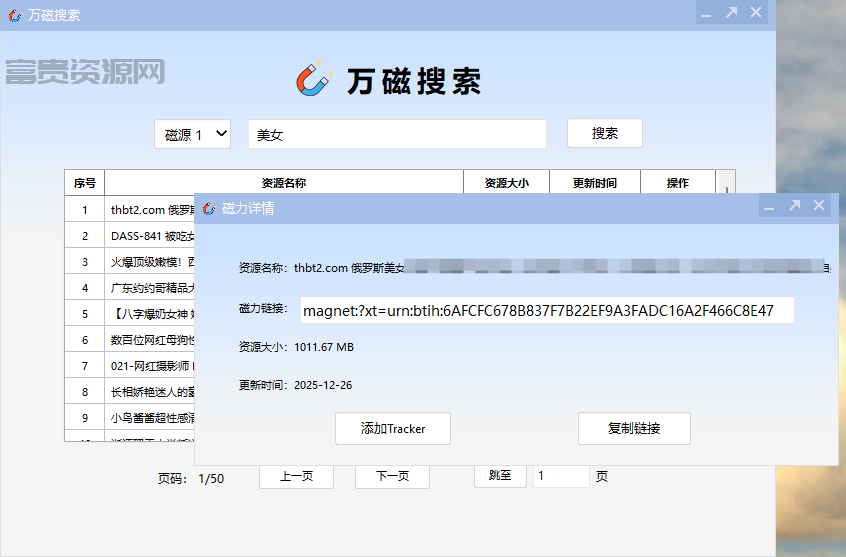Click the 操作 column header
The width and height of the screenshot is (846, 557).
click(x=678, y=183)
